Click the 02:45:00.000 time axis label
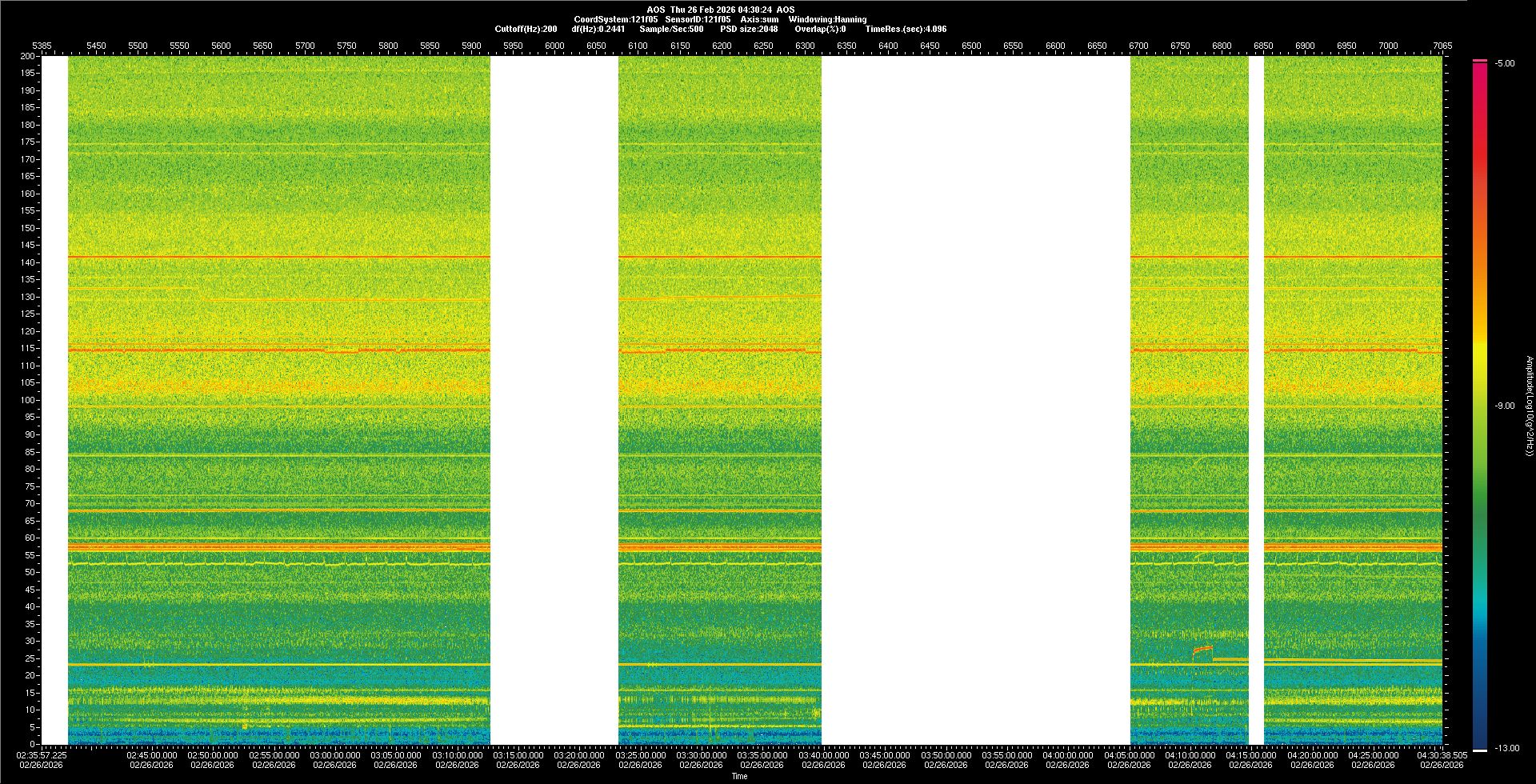This screenshot has height=784, width=1536. coord(151,754)
